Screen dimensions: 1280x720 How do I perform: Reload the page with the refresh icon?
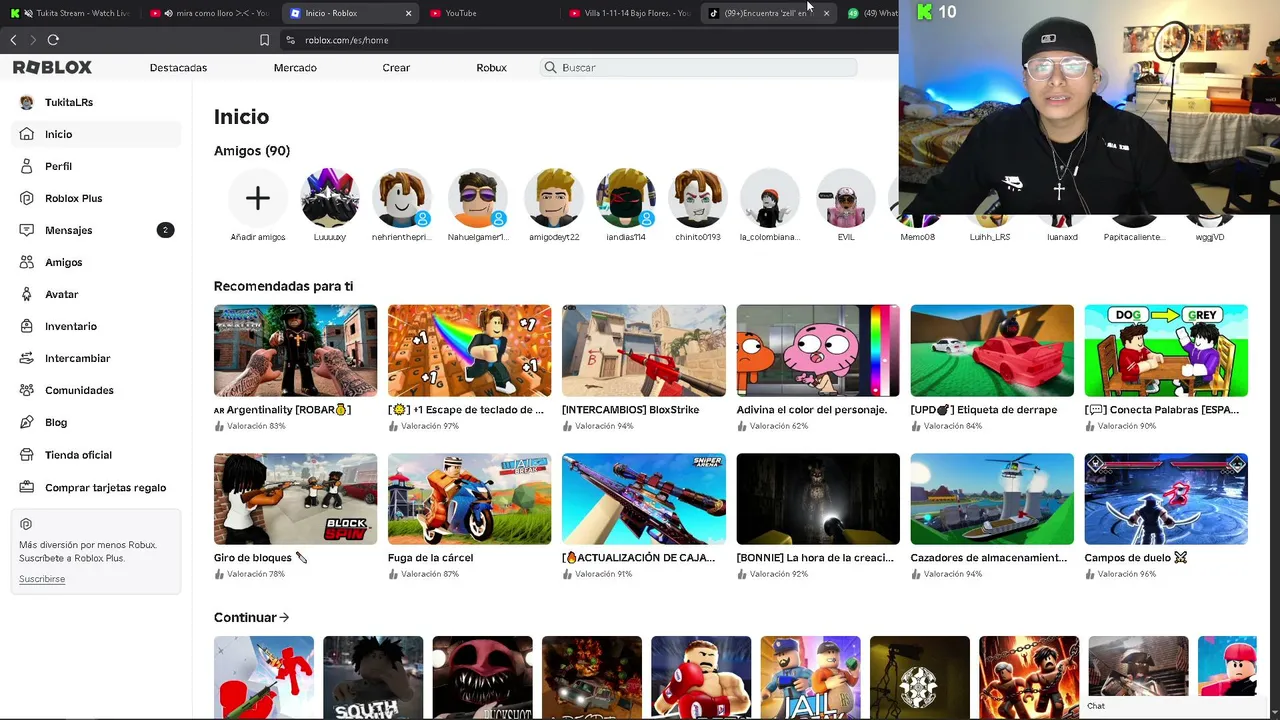click(x=53, y=40)
